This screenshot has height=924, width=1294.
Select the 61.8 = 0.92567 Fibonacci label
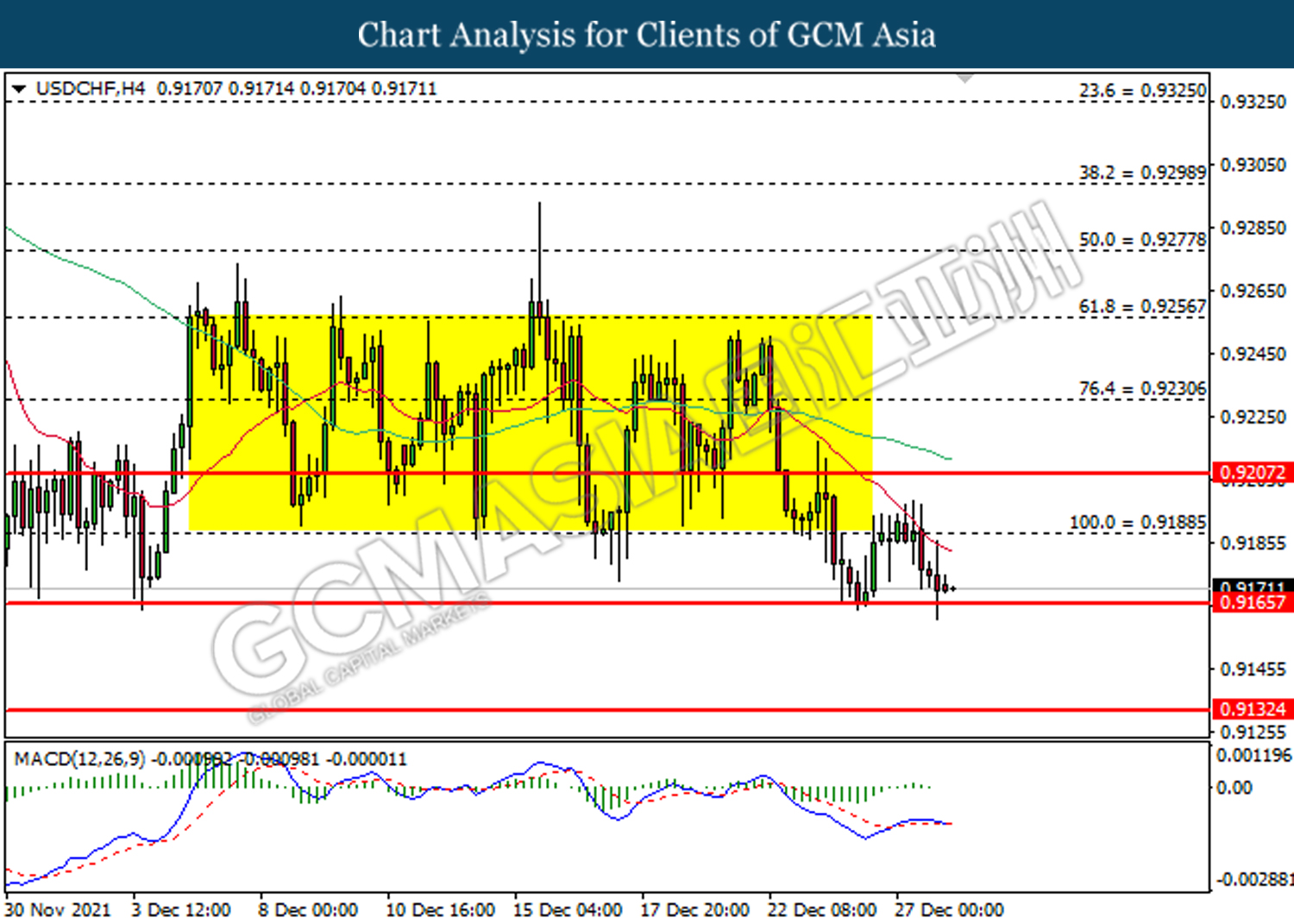1143,306
